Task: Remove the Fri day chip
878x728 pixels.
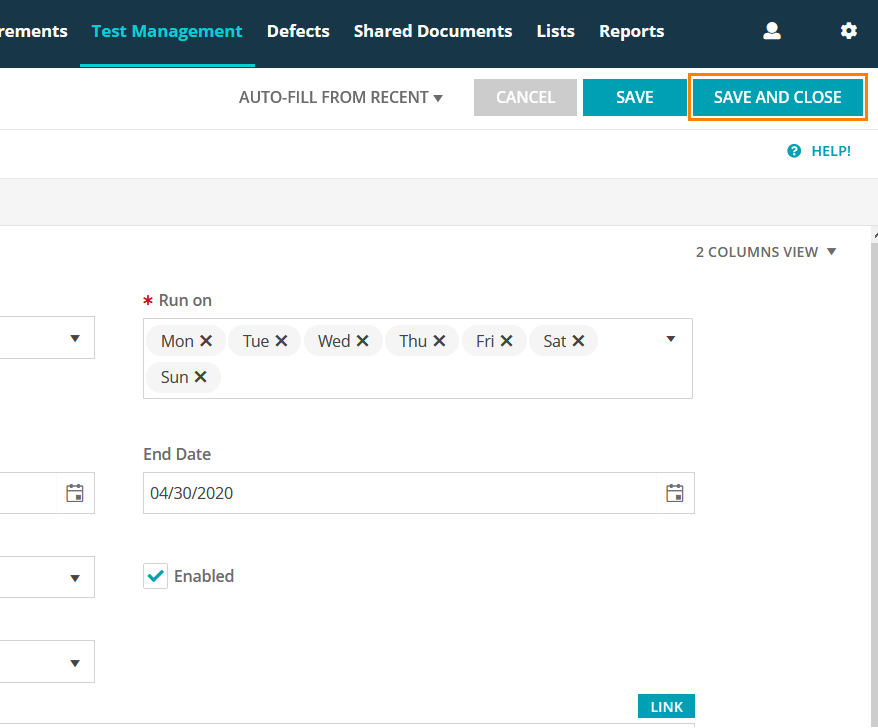Action: [x=507, y=341]
